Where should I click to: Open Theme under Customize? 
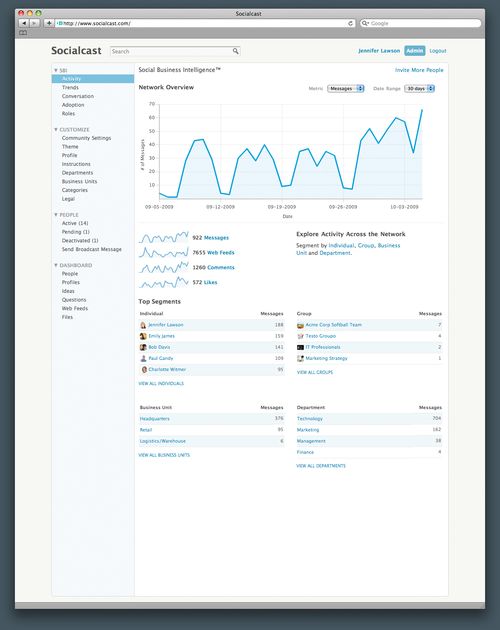[x=70, y=147]
